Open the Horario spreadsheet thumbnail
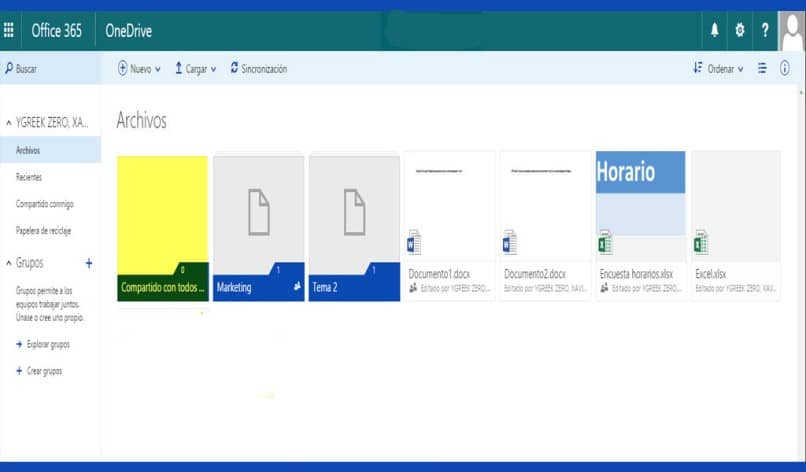806x472 pixels. pos(640,205)
